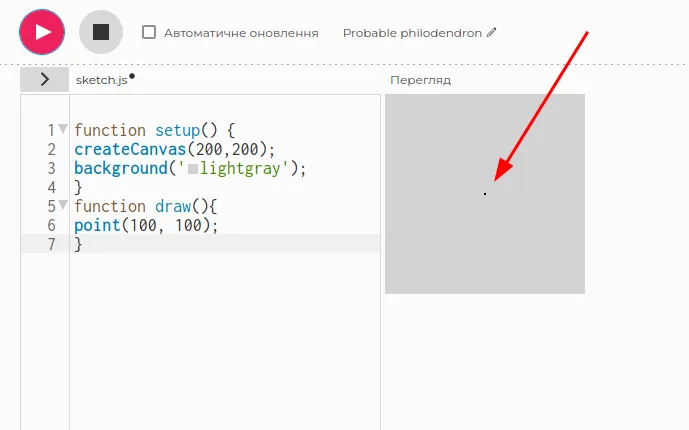Click the black point in the preview canvas

click(x=485, y=194)
